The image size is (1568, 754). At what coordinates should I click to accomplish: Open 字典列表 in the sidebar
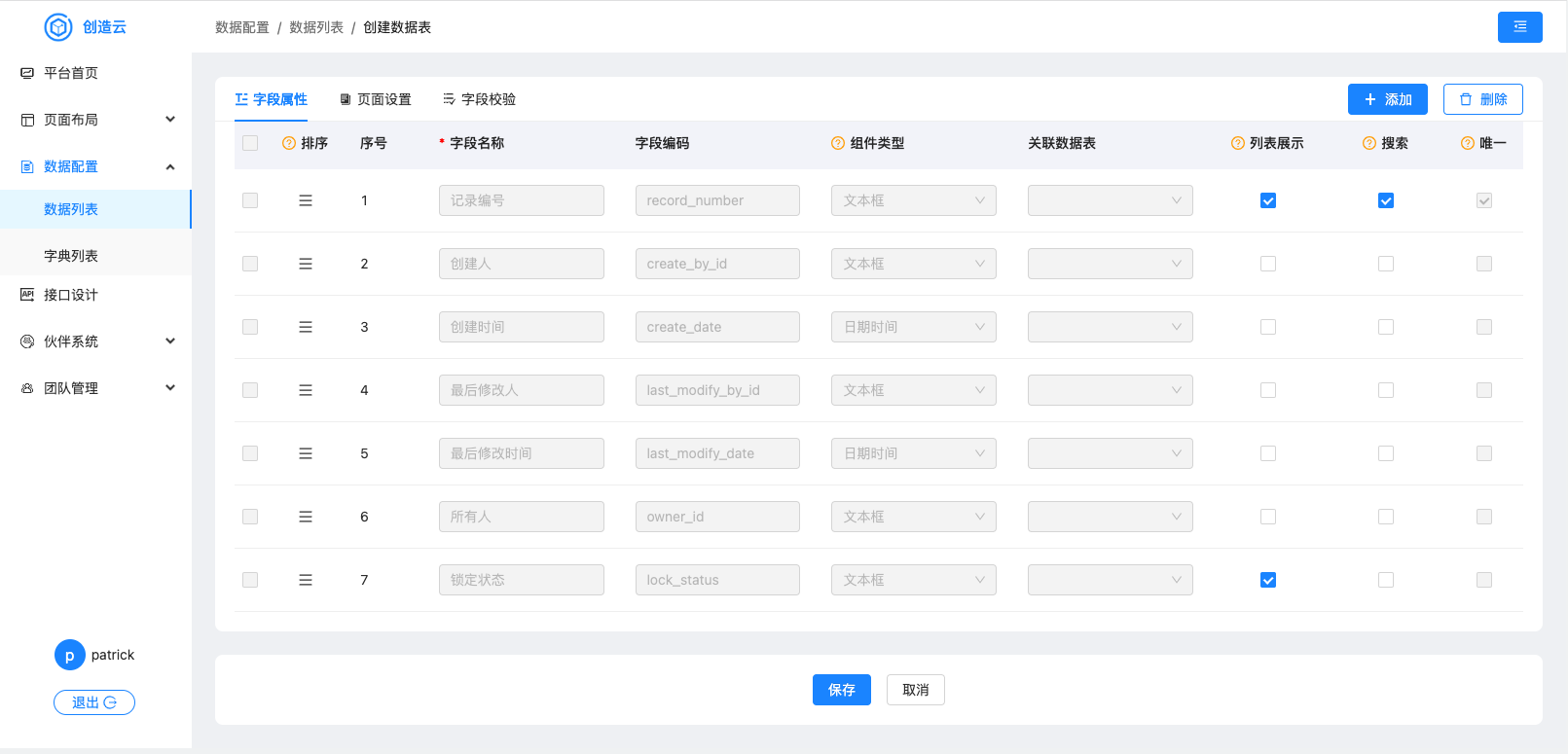pyautogui.click(x=95, y=256)
